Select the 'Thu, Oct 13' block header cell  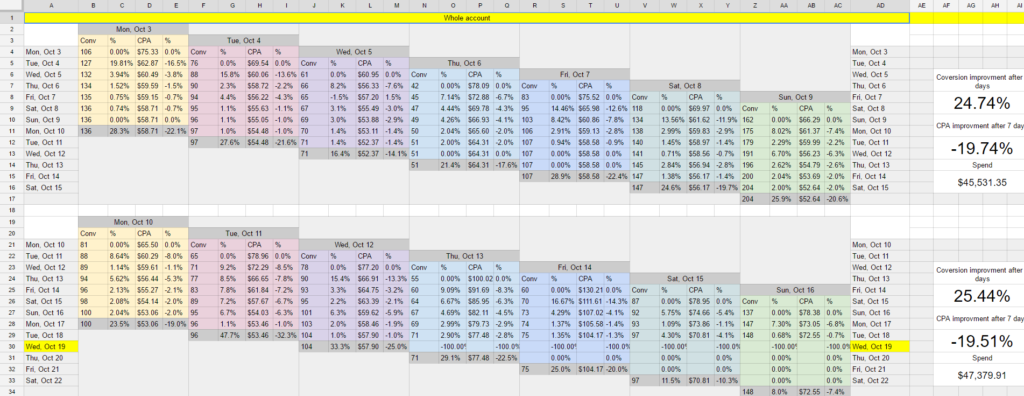[464, 256]
